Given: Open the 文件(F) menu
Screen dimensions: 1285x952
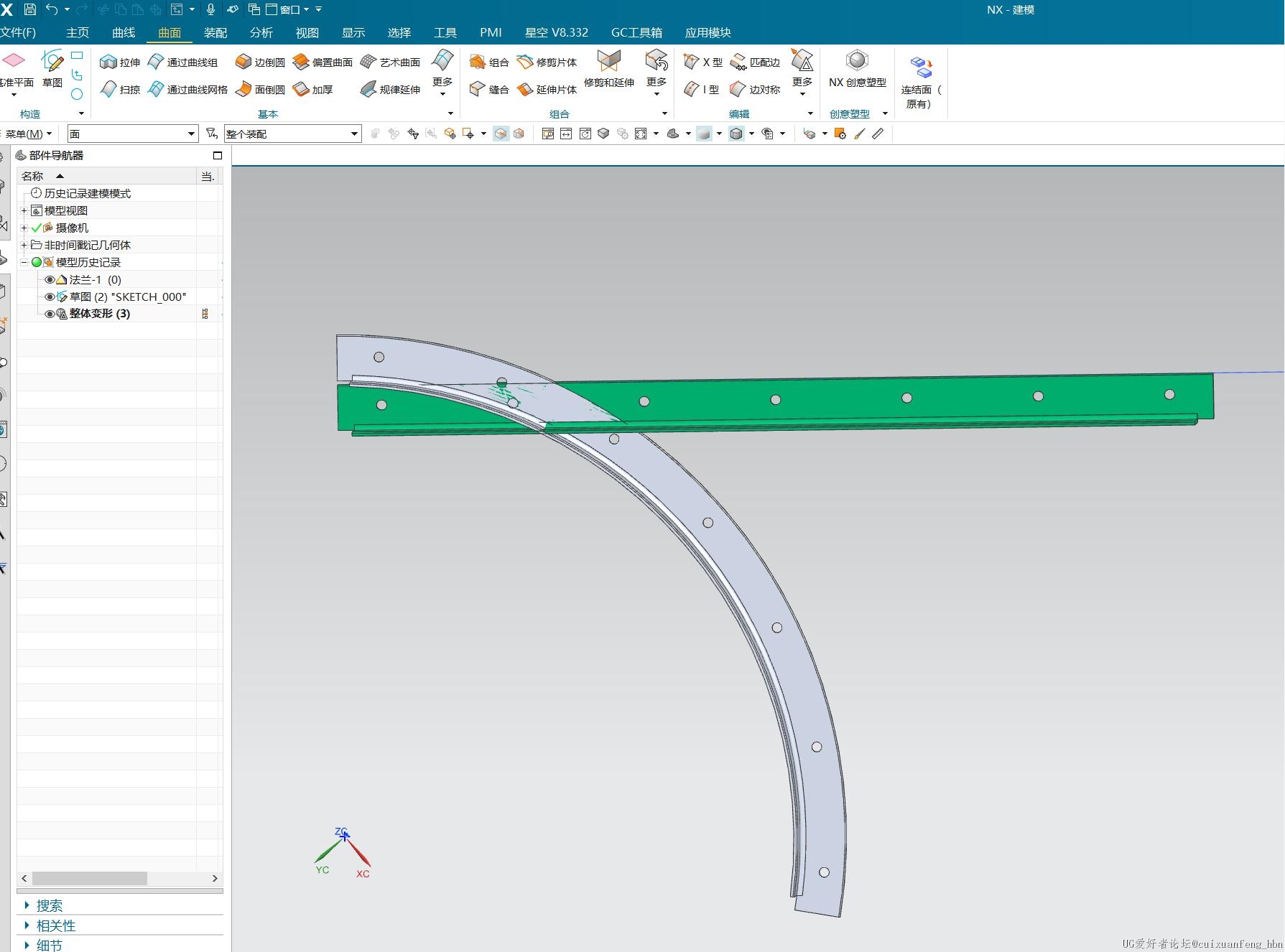Looking at the screenshot, I should point(18,32).
